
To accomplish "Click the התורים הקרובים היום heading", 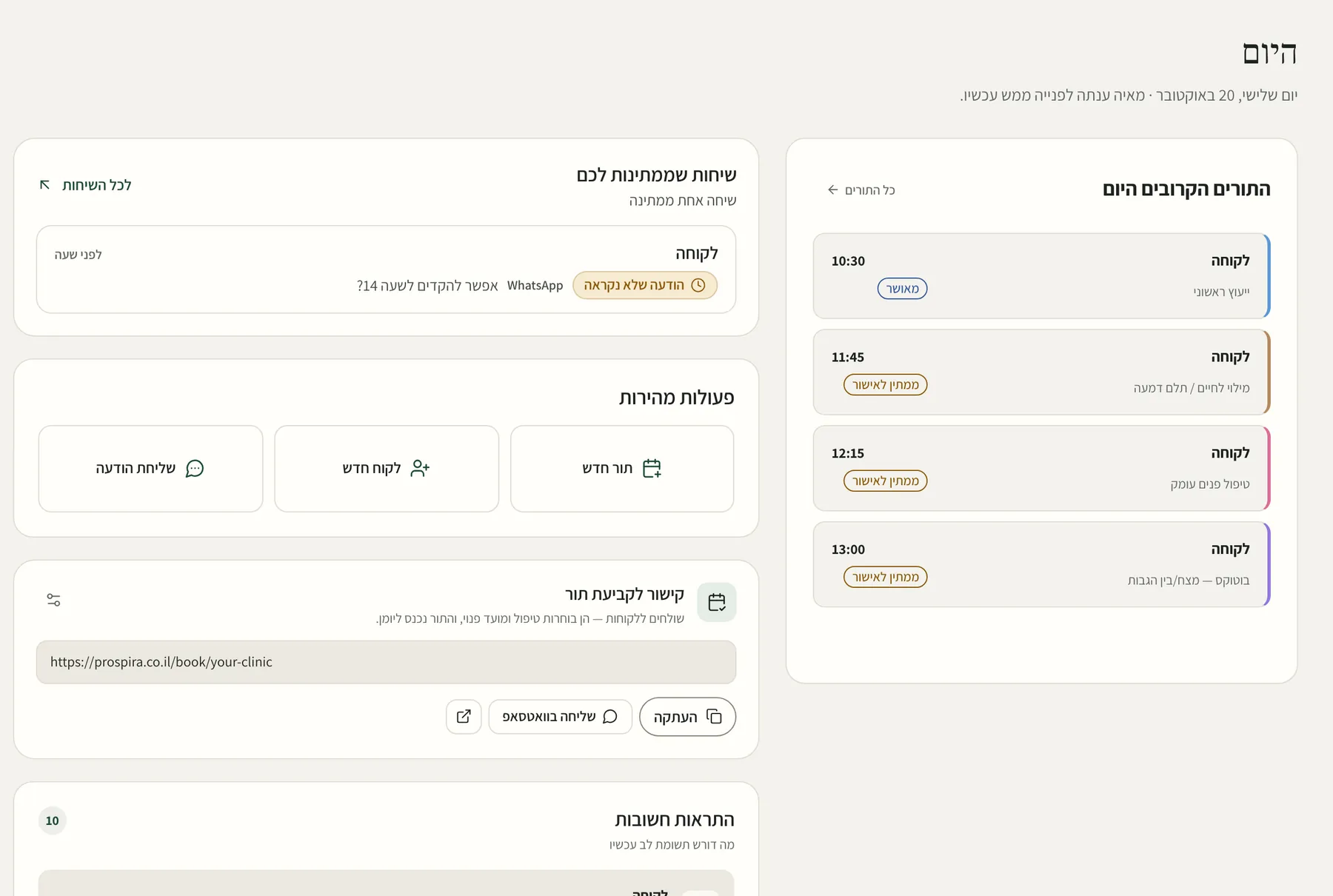I will click(1186, 190).
